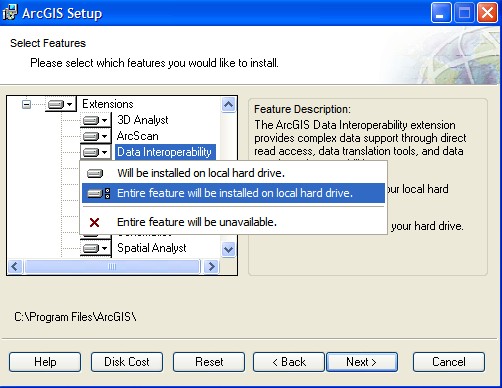Viewport: 502px width, 388px height.
Task: Open the Spatial Analyst install-state dropdown
Action: pyautogui.click(x=95, y=248)
